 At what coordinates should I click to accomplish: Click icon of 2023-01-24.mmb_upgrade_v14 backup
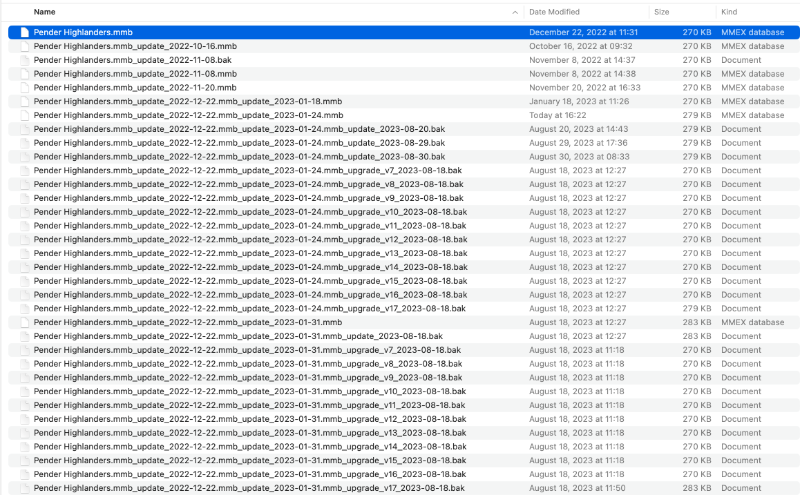tap(24, 266)
